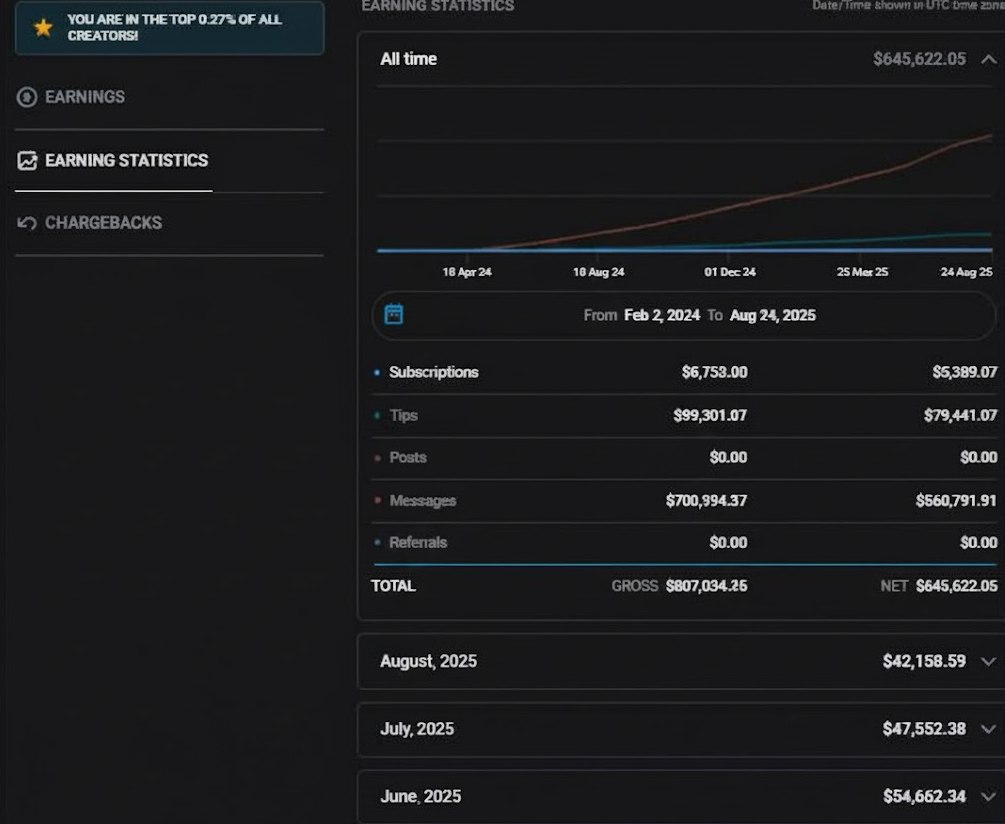Expand the July, 2025 earnings row

point(988,729)
